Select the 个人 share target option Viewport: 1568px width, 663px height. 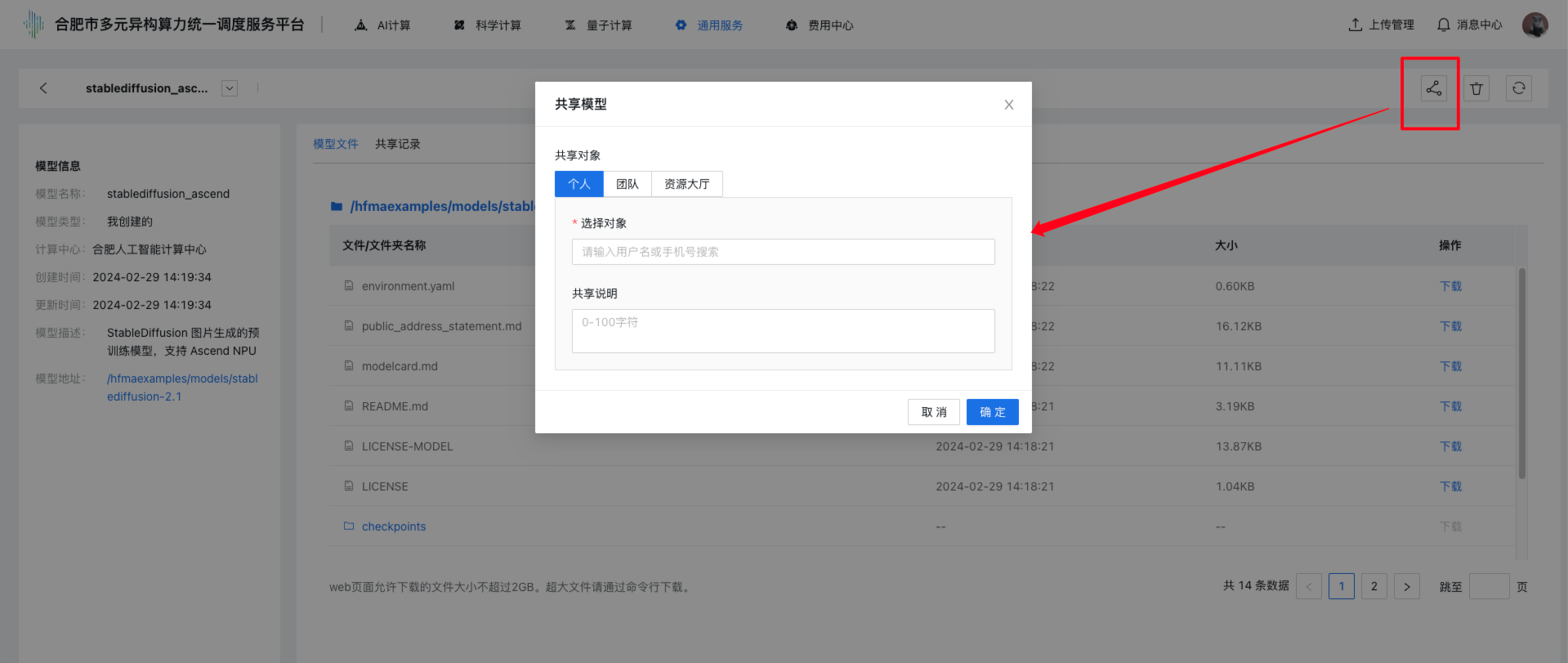pos(579,184)
